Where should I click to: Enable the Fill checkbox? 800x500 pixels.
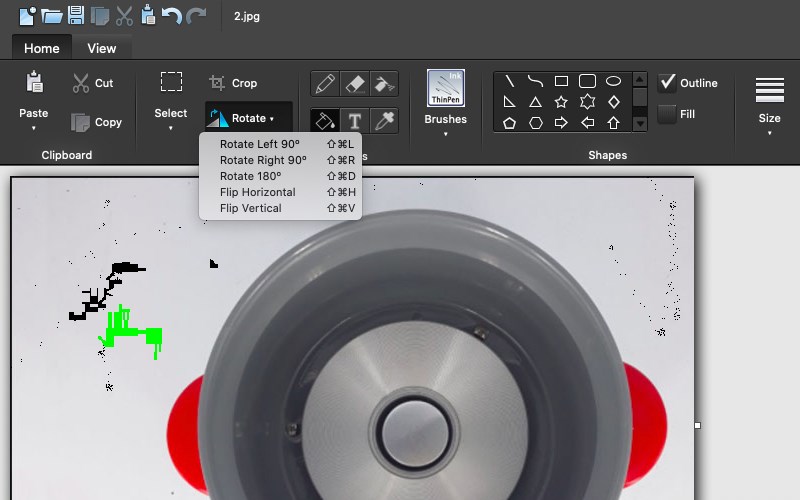pos(667,114)
